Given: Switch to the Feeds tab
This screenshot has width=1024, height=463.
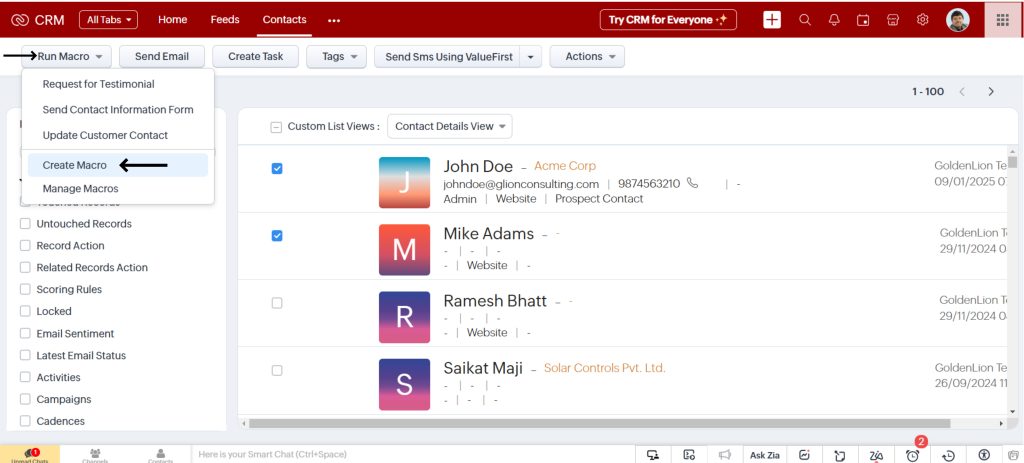Looking at the screenshot, I should point(225,20).
